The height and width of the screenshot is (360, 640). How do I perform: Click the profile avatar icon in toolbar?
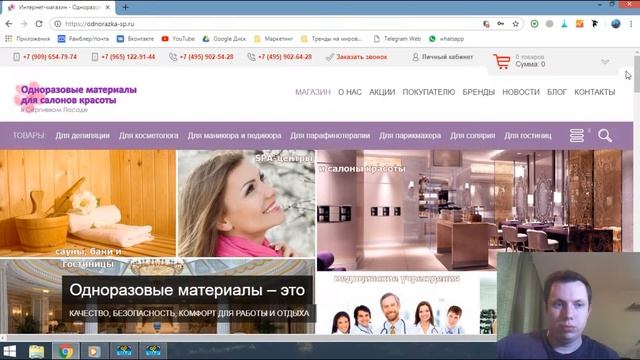pyautogui.click(x=616, y=24)
